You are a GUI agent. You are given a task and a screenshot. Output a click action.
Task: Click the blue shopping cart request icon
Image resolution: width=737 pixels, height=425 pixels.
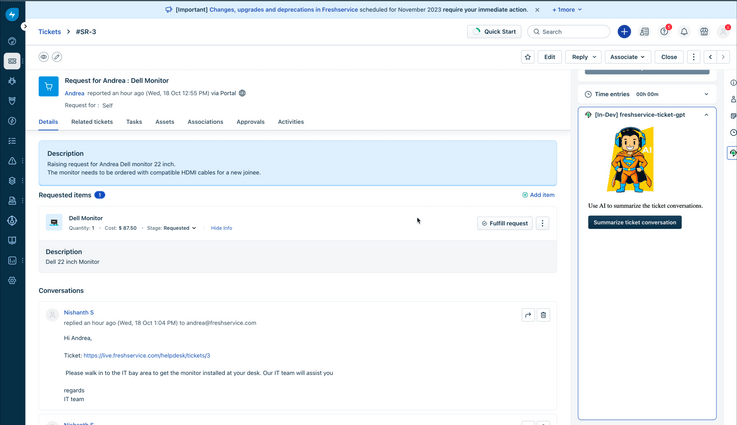(48, 87)
